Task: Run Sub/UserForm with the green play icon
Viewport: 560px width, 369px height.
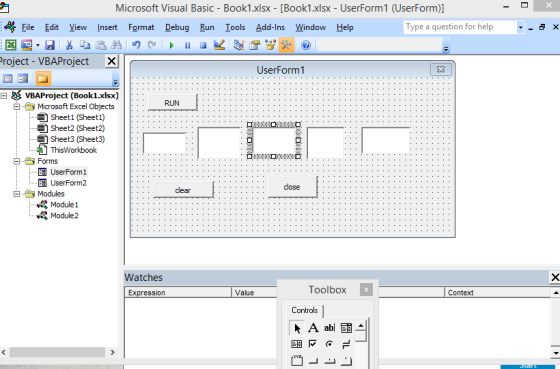Action: pos(172,45)
